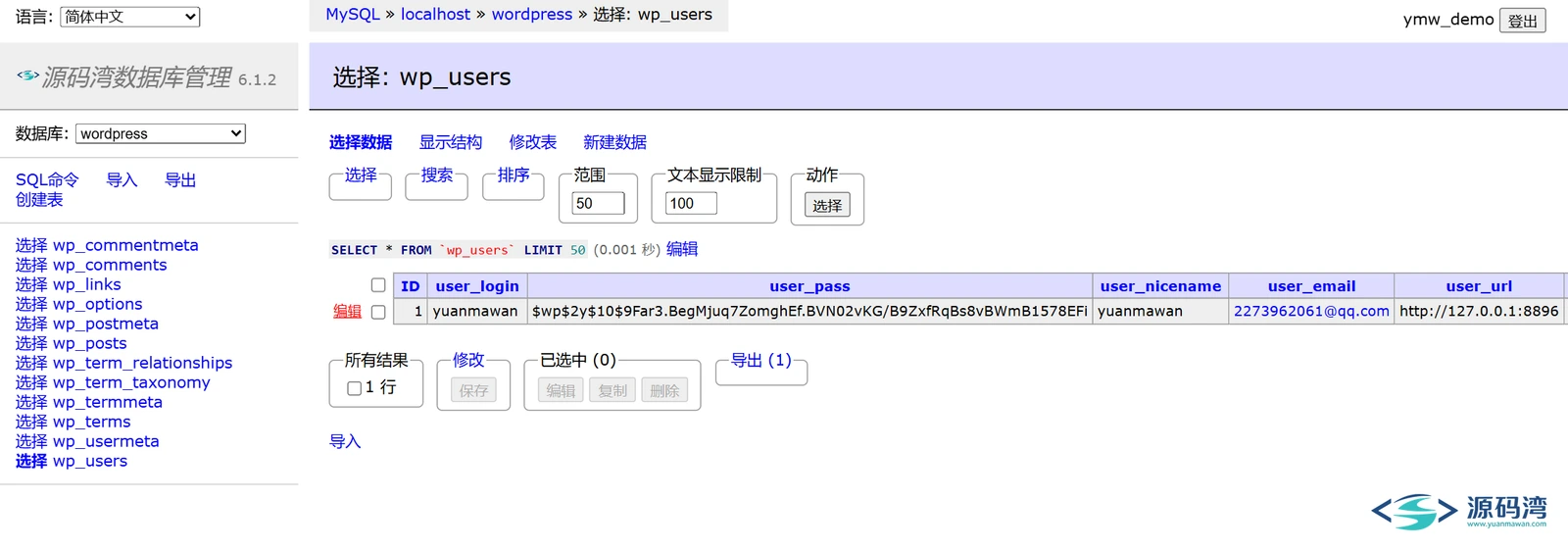The height and width of the screenshot is (550, 1568).
Task: Click the 文本显示限制 input field
Action: (x=691, y=203)
